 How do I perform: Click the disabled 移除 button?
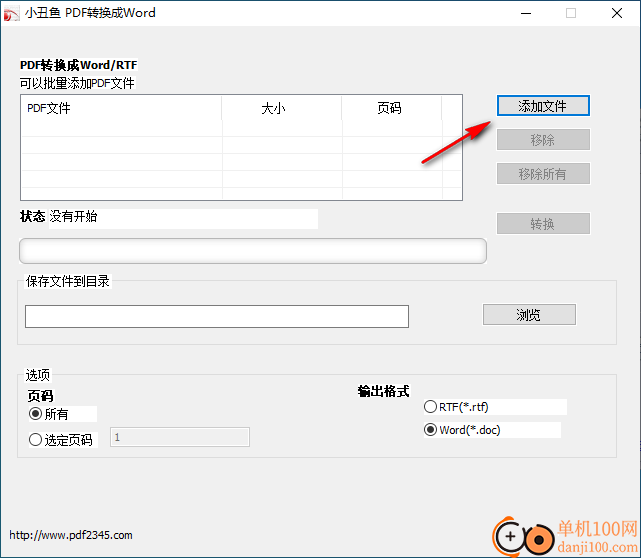coord(543,140)
